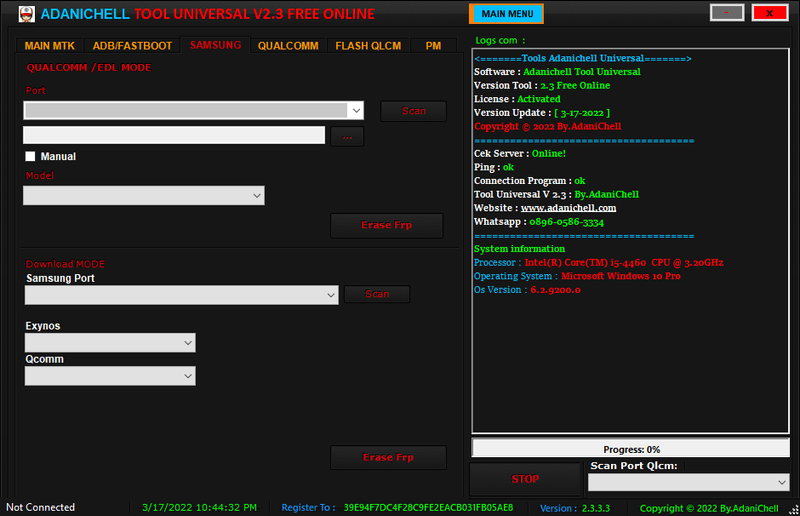
Task: Browse for file with the ... button
Action: point(347,136)
